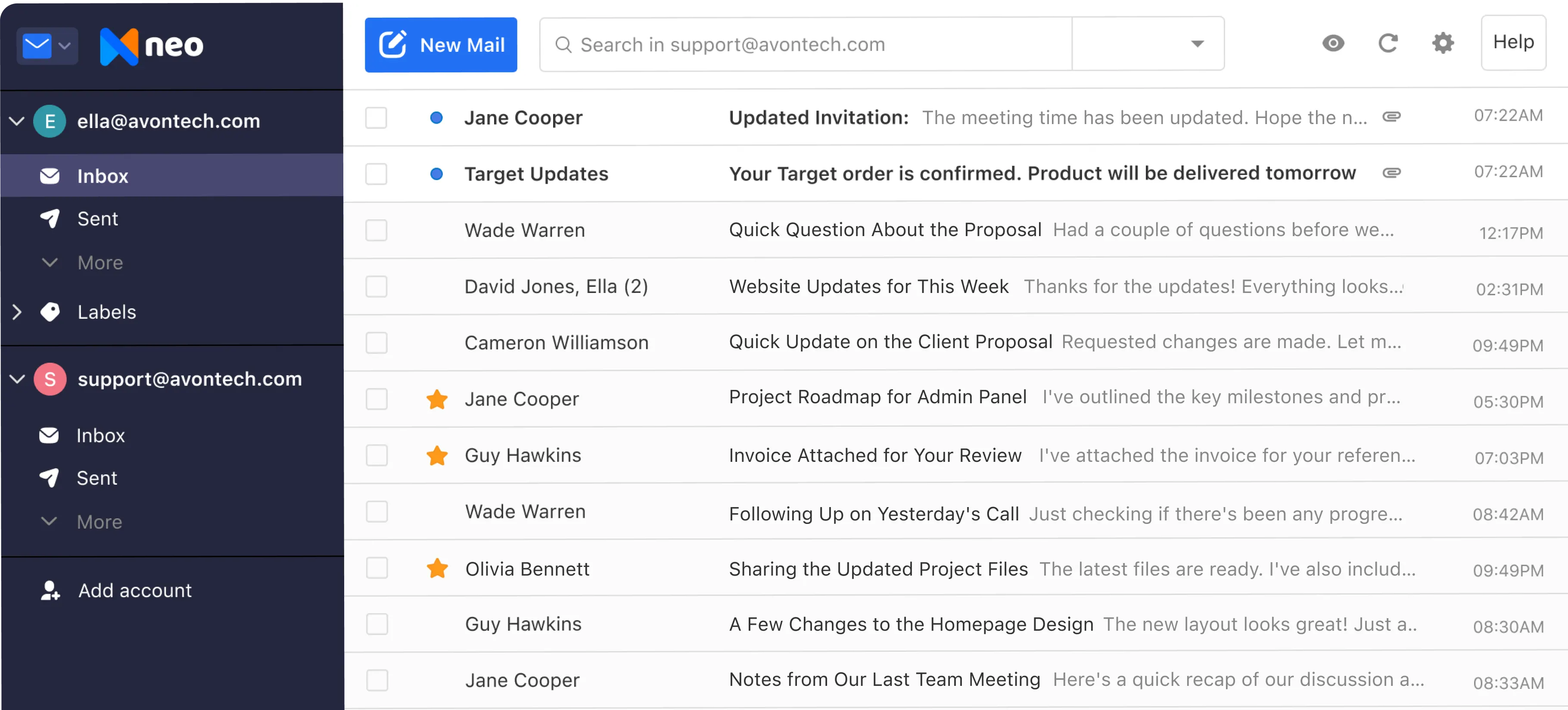Expand the Labels section chevron

pos(17,312)
